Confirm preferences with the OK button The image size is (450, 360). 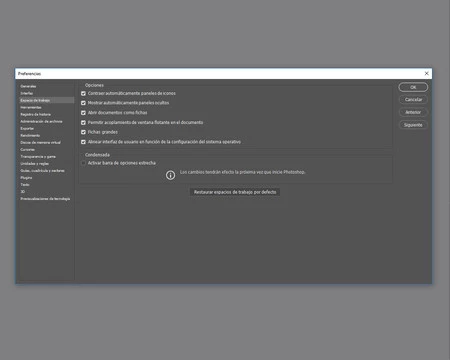[413, 87]
